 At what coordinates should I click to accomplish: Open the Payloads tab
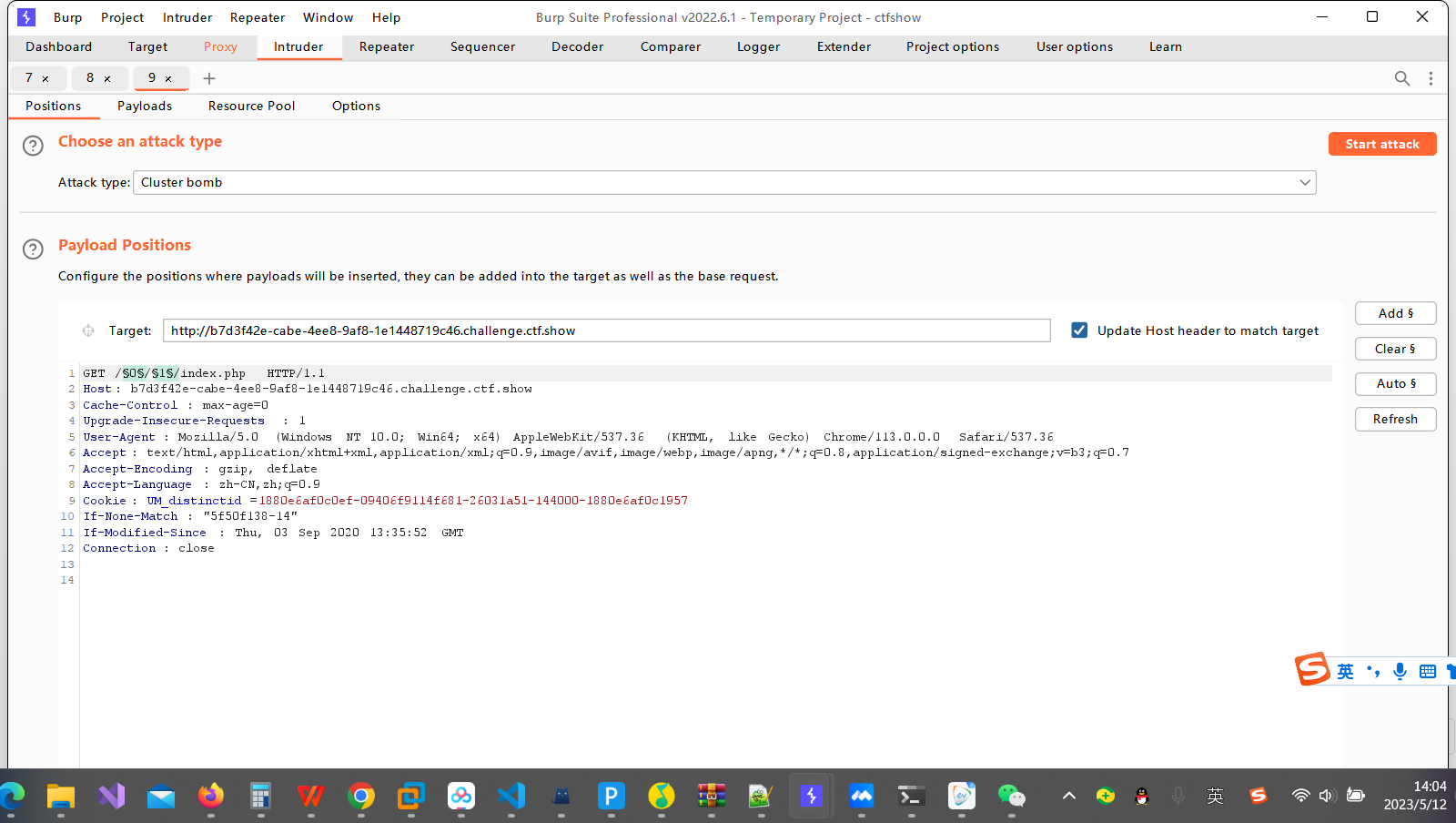coord(145,106)
